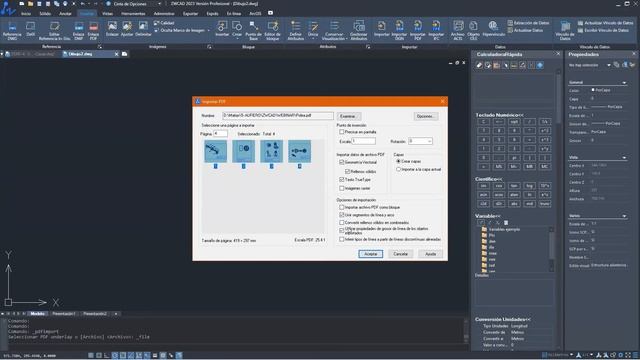This screenshot has height=360, width=640.
Task: Click Importar IFC icon
Action: point(436,31)
